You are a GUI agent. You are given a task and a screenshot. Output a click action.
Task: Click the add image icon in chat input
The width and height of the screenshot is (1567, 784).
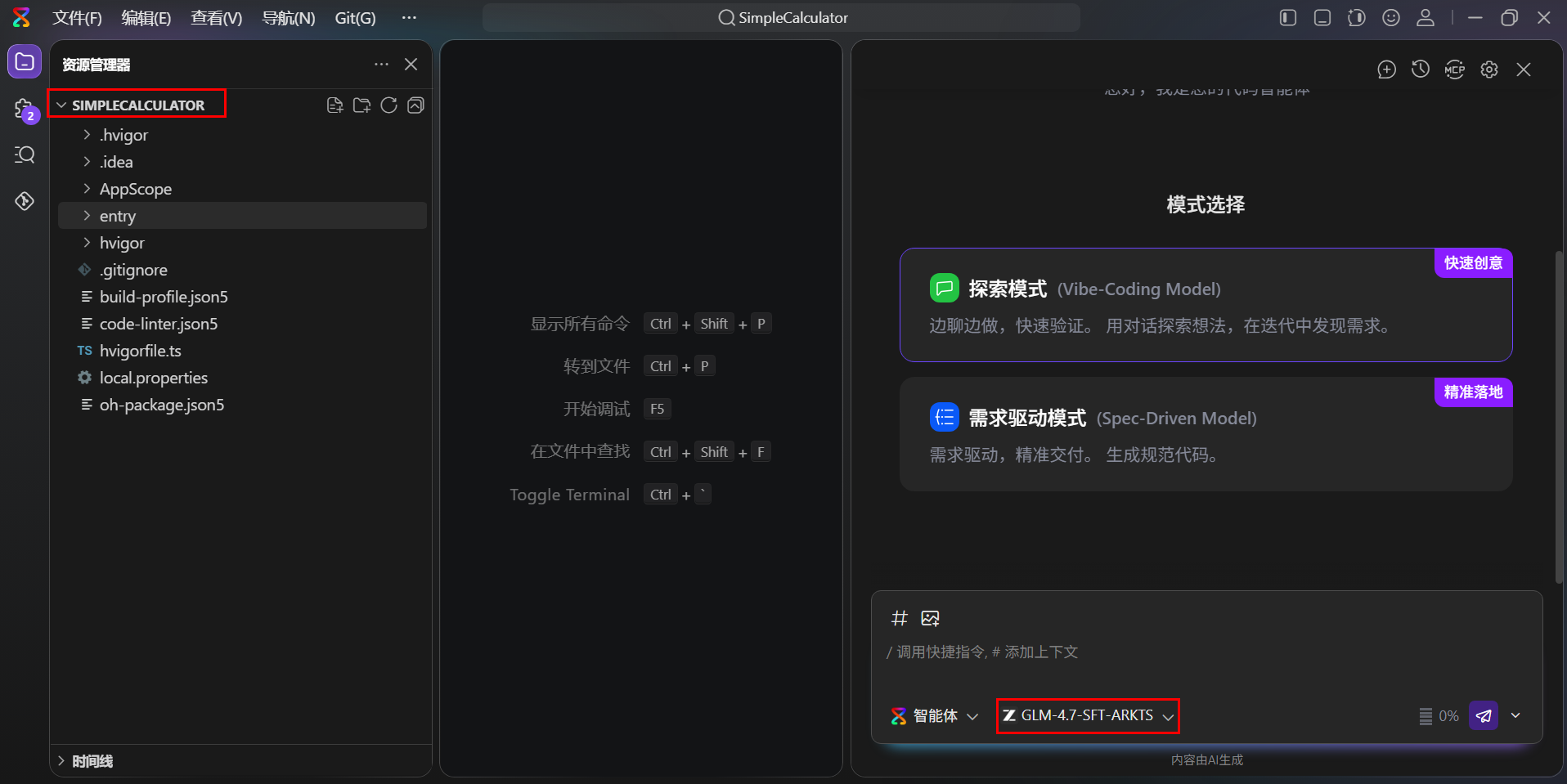[x=930, y=618]
